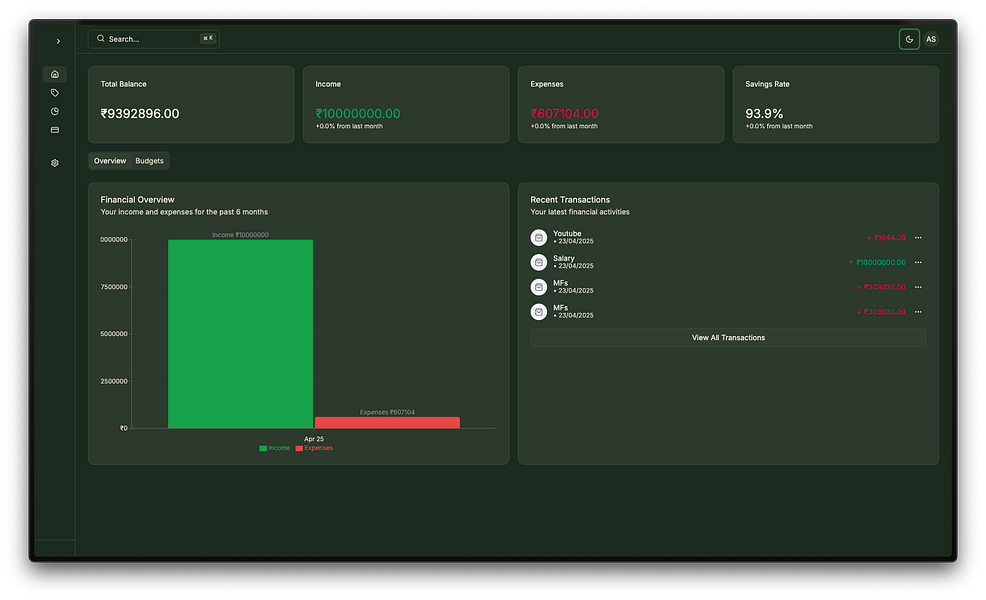Open the Salary transaction options menu
The height and width of the screenshot is (600, 986).
click(917, 262)
